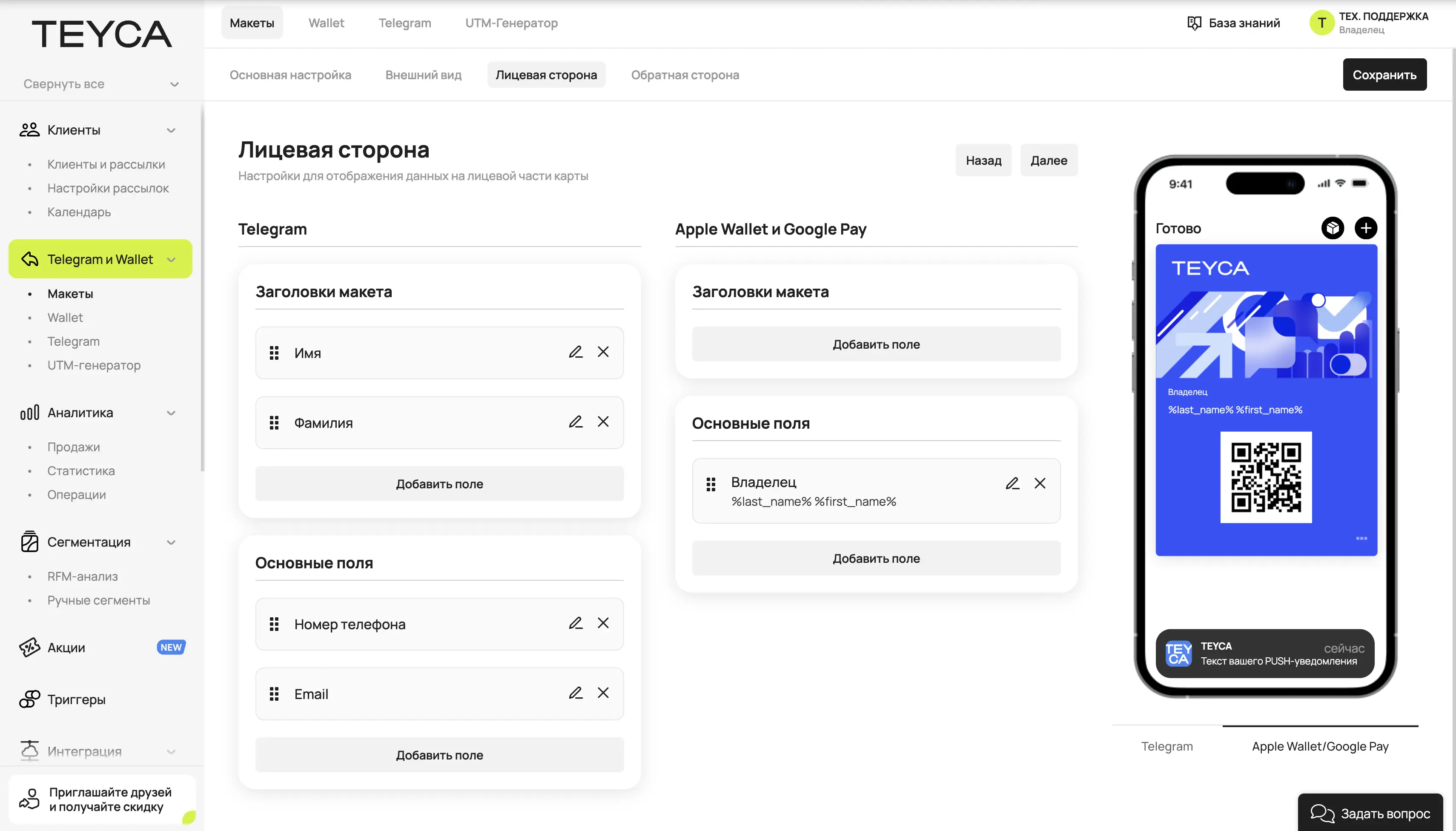Click the Сегментация notebook icon
Image resolution: width=1456 pixels, height=831 pixels.
point(30,542)
